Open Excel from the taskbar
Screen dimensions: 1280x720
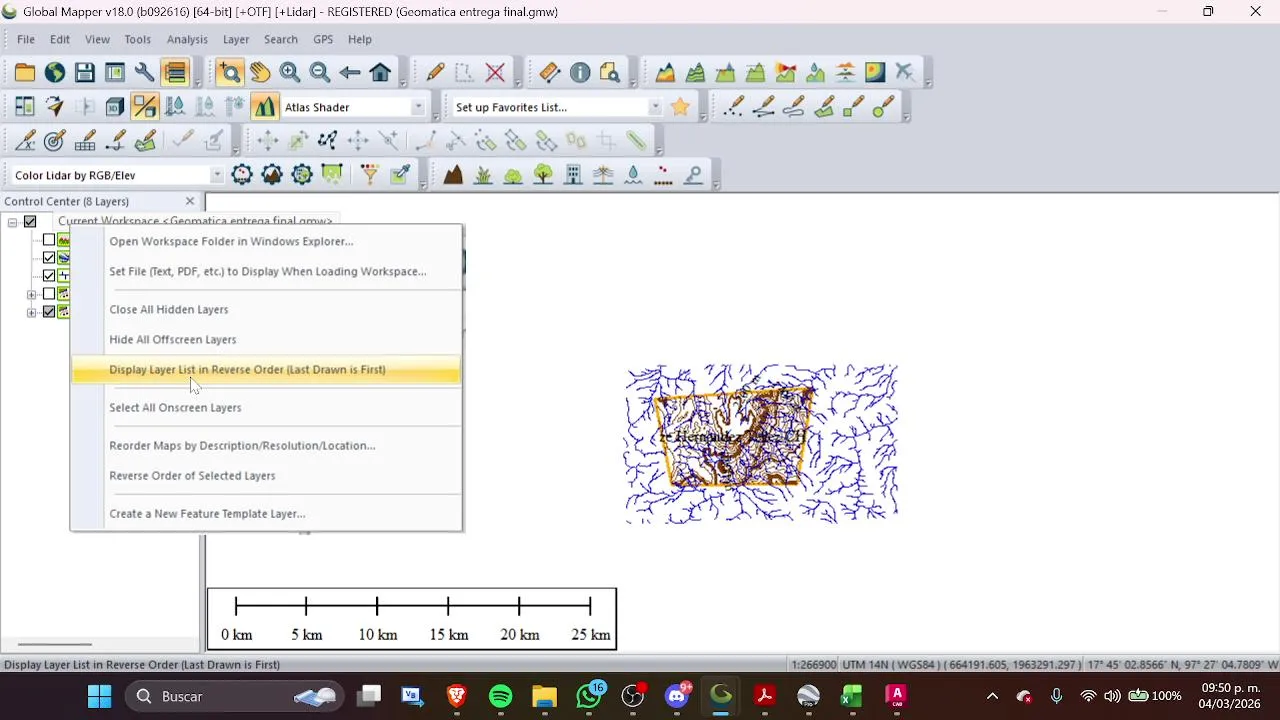point(851,696)
